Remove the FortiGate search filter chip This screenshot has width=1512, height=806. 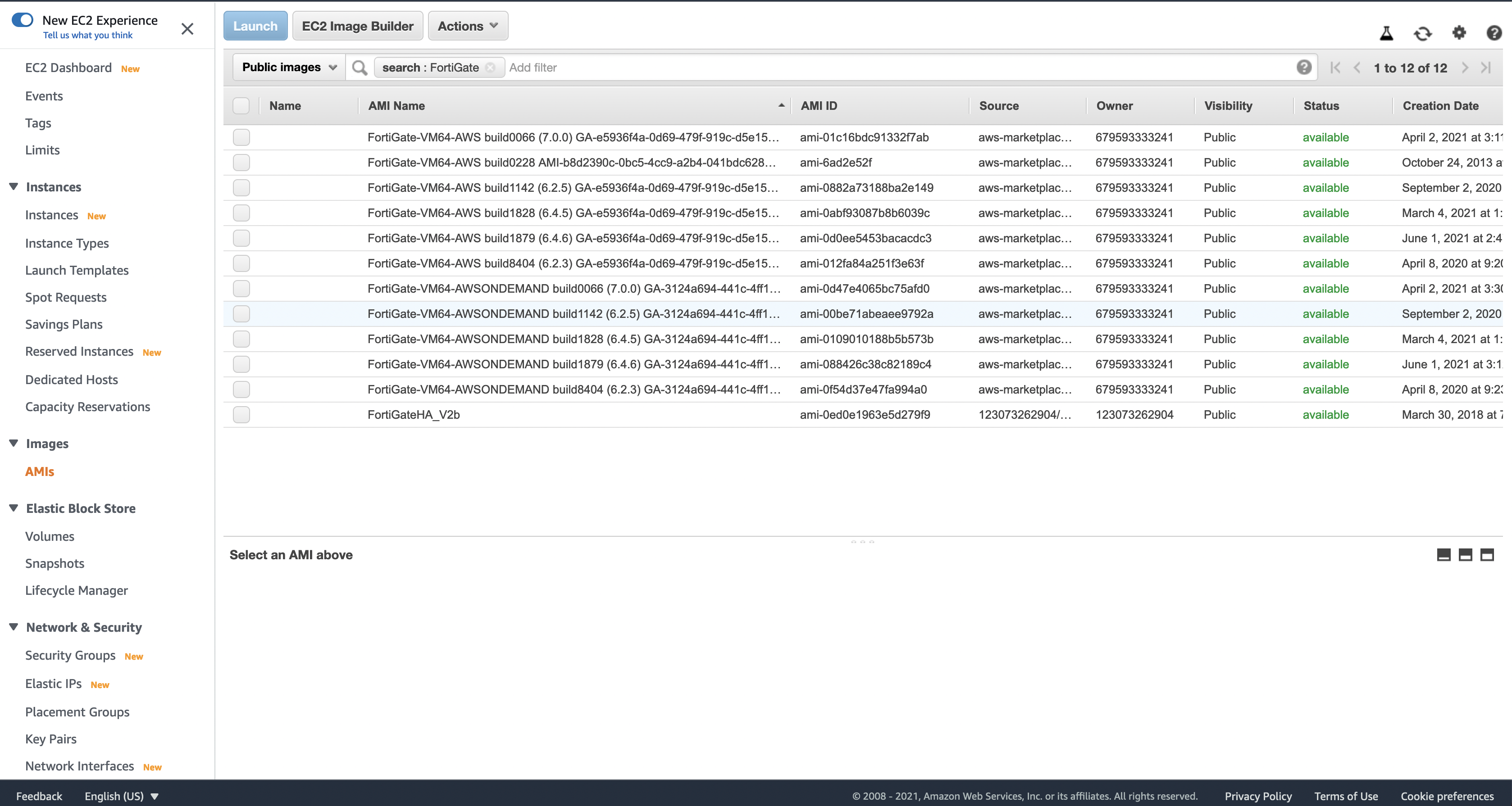(490, 68)
